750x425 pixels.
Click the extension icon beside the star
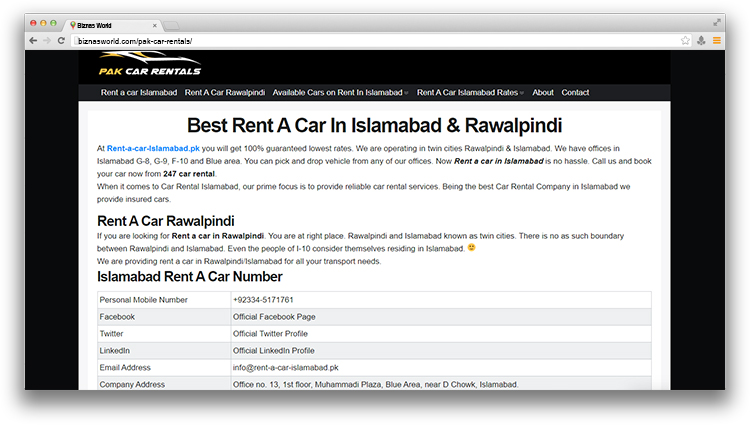(x=701, y=41)
